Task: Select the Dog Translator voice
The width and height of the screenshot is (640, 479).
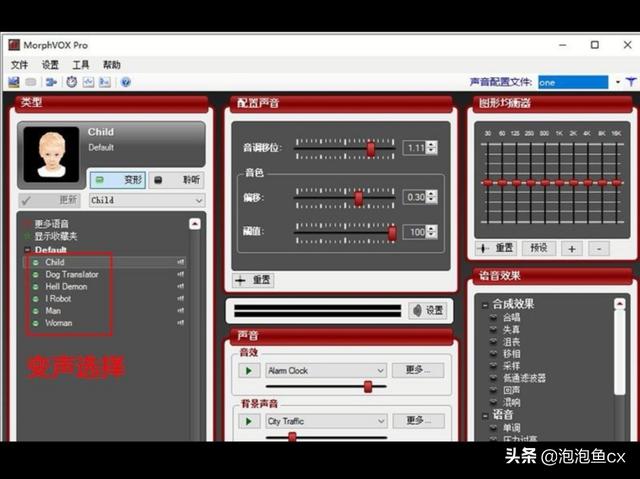Action: 72,274
